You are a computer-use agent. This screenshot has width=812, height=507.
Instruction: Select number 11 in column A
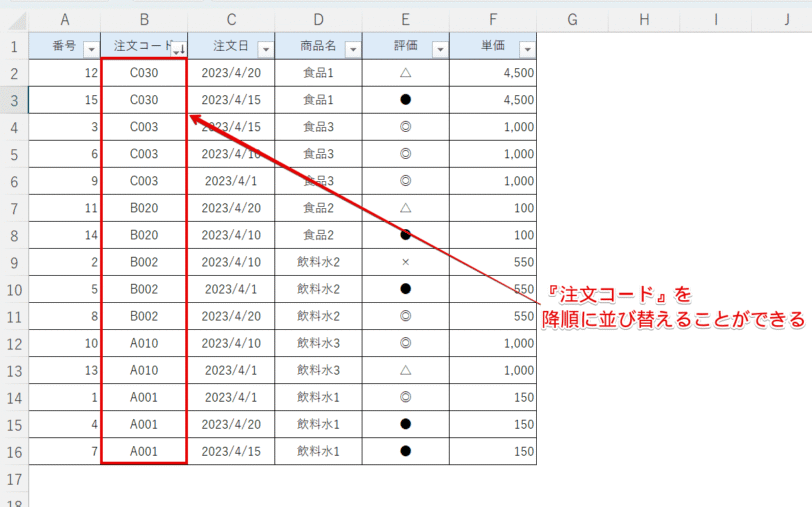tap(65, 208)
